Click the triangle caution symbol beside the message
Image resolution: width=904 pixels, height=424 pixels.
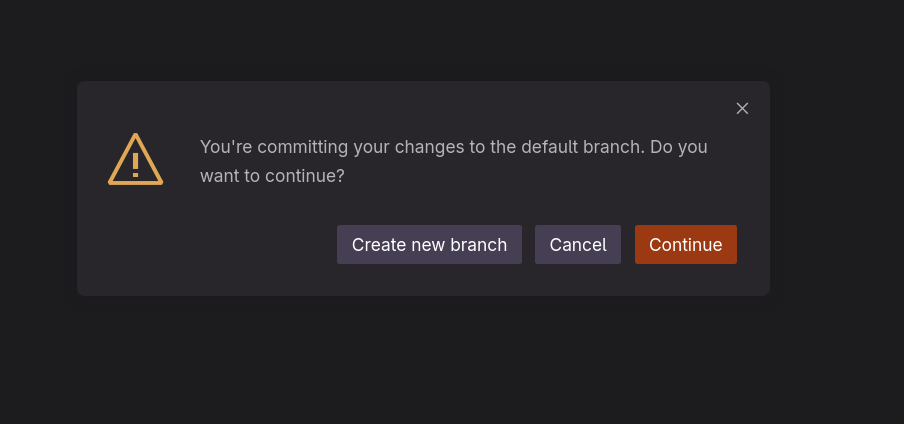point(135,160)
